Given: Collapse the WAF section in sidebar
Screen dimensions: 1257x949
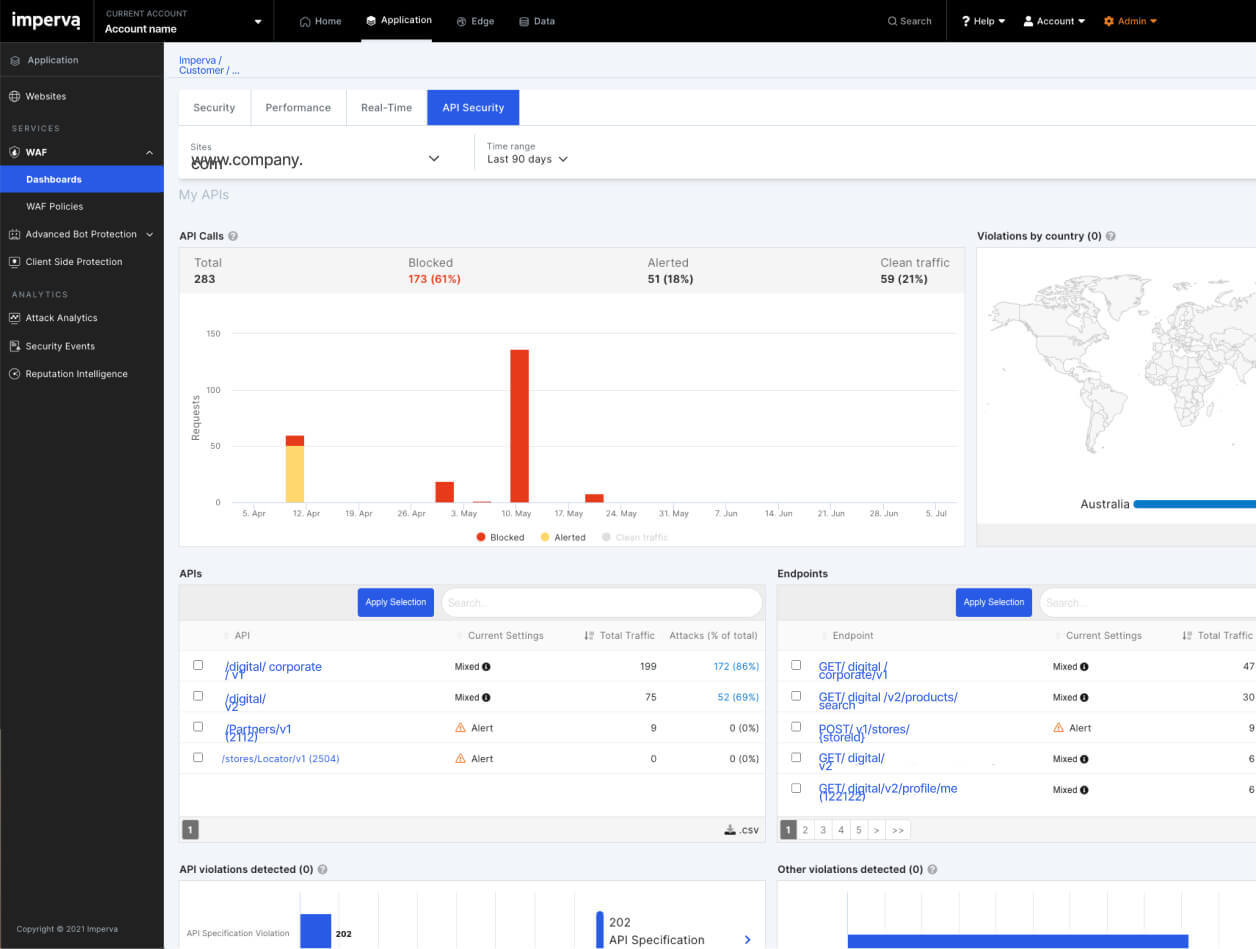Looking at the screenshot, I should coord(149,152).
